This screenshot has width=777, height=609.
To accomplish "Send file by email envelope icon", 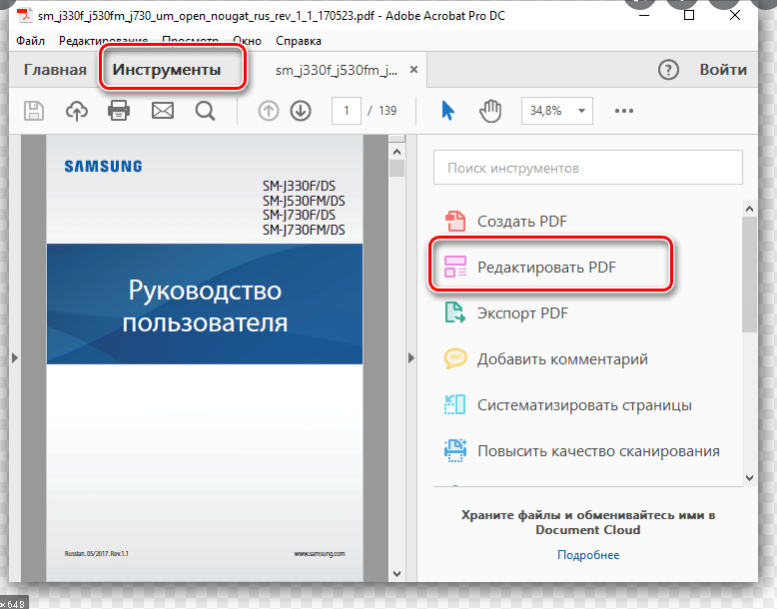I will (163, 111).
